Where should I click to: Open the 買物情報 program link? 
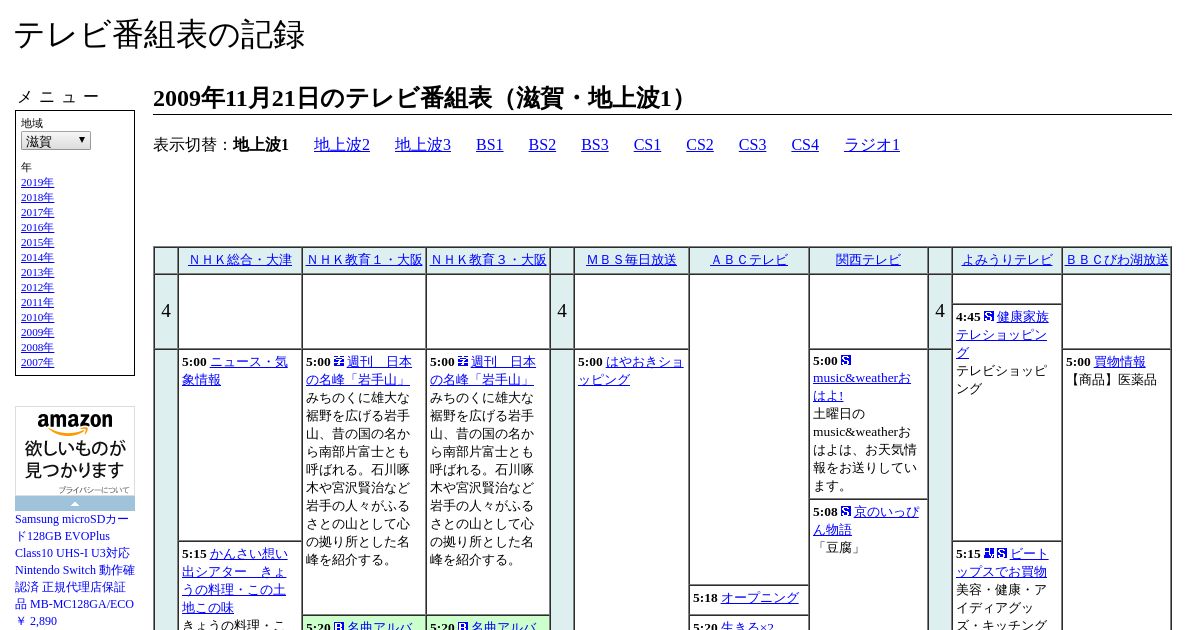(1120, 362)
